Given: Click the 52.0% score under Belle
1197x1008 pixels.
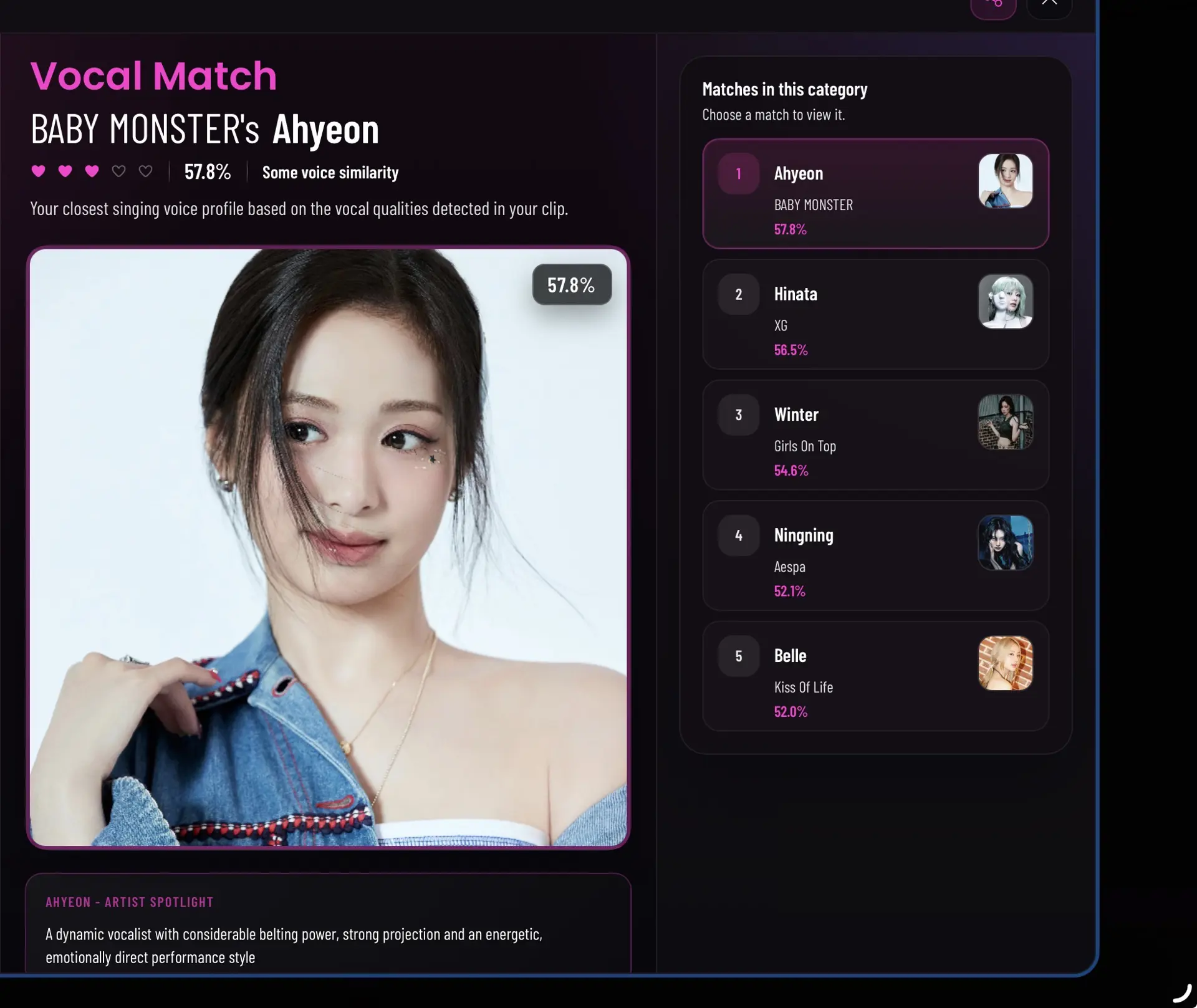Looking at the screenshot, I should (x=791, y=712).
